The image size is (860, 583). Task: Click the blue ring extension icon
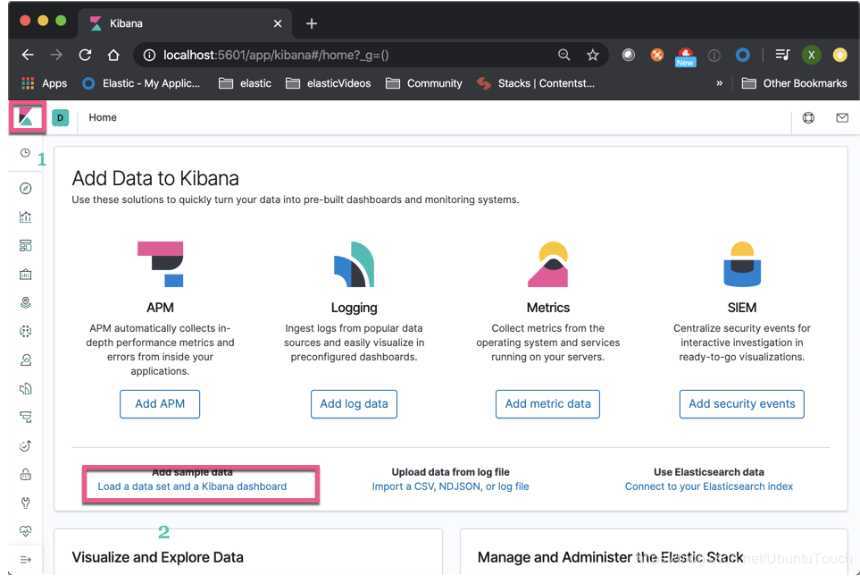click(x=743, y=55)
